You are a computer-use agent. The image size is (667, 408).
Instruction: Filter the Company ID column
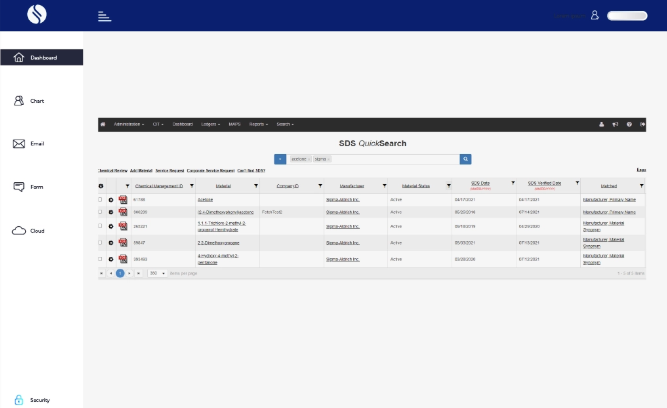(x=320, y=186)
